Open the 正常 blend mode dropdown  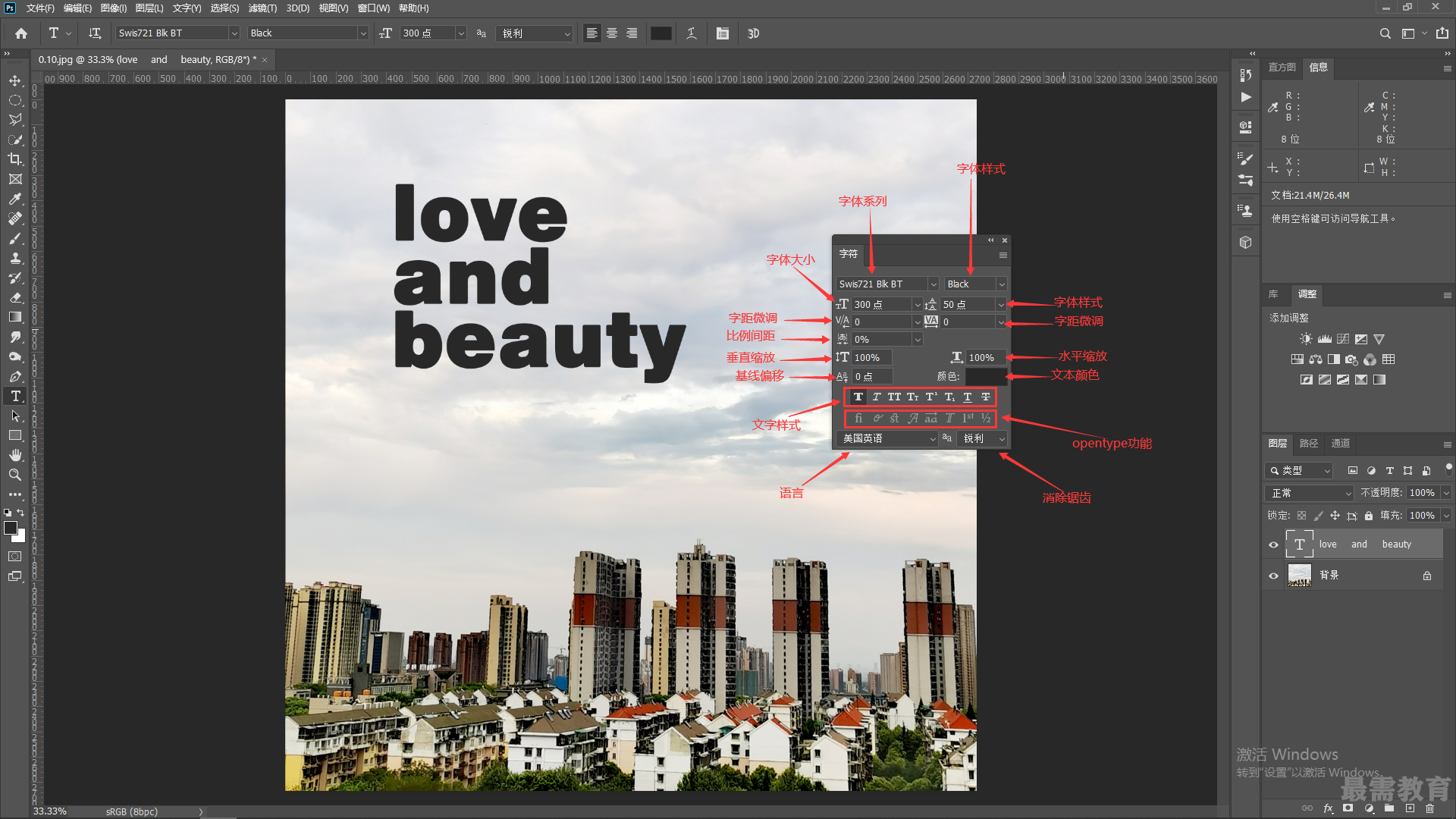pyautogui.click(x=1310, y=493)
